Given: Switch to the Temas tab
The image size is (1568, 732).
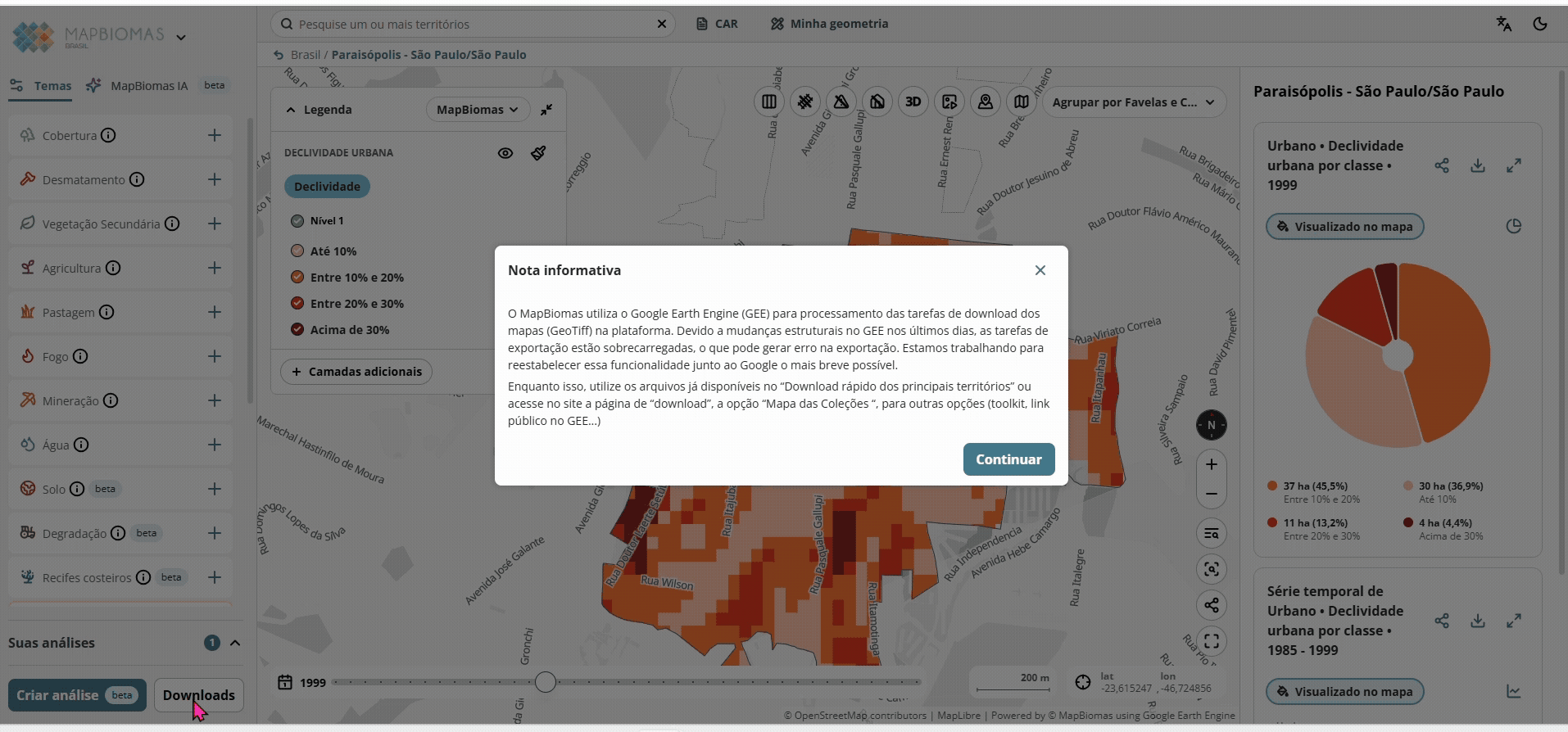Looking at the screenshot, I should click(x=41, y=86).
